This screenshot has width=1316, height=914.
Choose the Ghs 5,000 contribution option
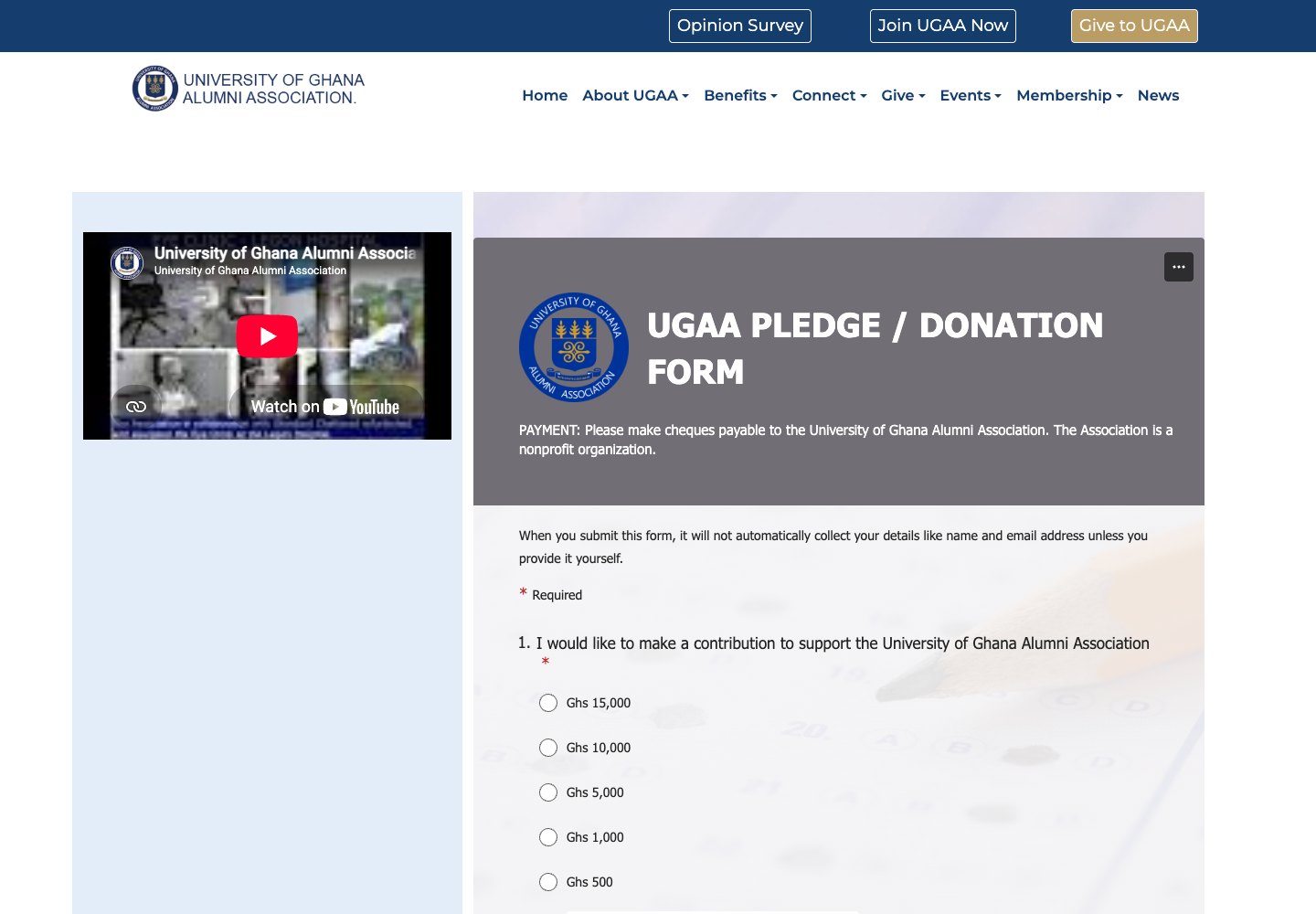pyautogui.click(x=548, y=792)
